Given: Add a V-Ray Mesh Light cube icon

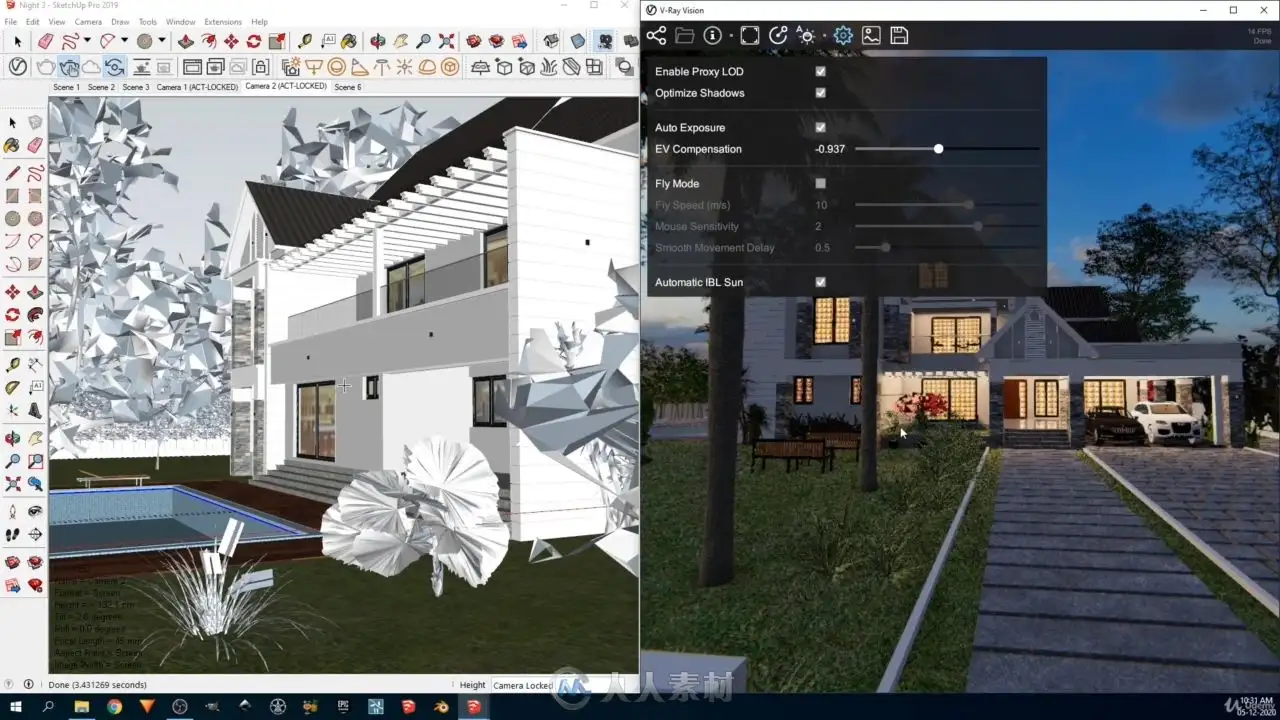Looking at the screenshot, I should [450, 68].
